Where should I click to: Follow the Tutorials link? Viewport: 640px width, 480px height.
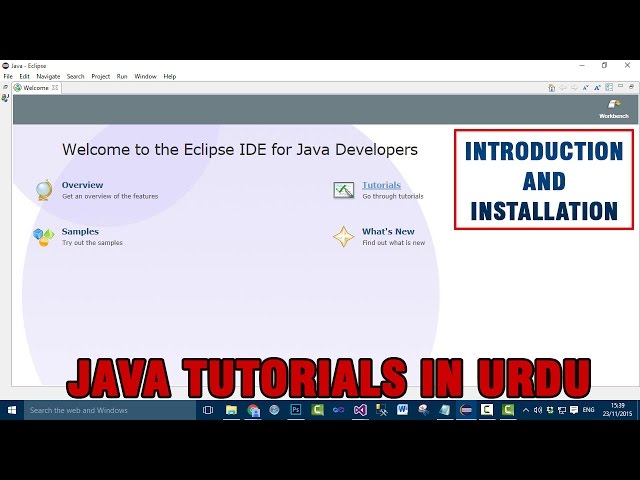(381, 185)
